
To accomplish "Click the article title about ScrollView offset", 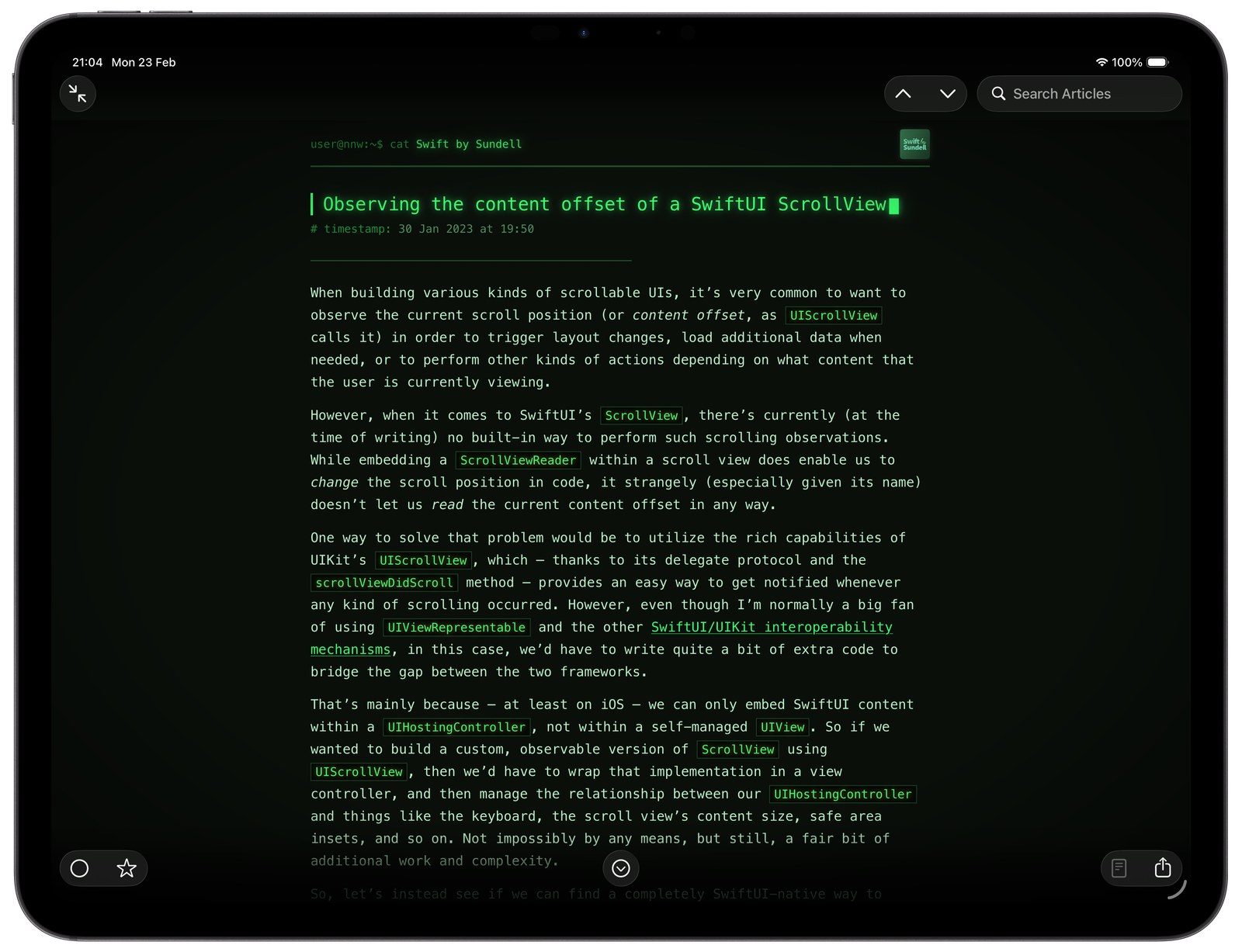I will pyautogui.click(x=604, y=204).
